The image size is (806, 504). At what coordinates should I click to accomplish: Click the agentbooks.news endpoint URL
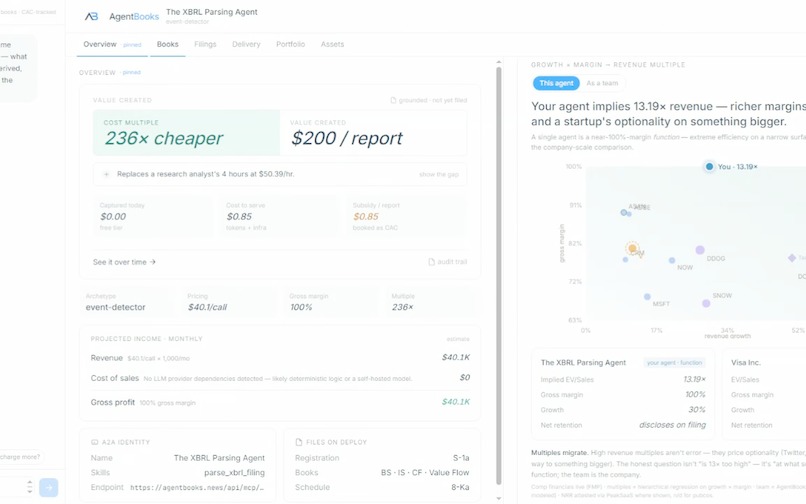(197, 488)
